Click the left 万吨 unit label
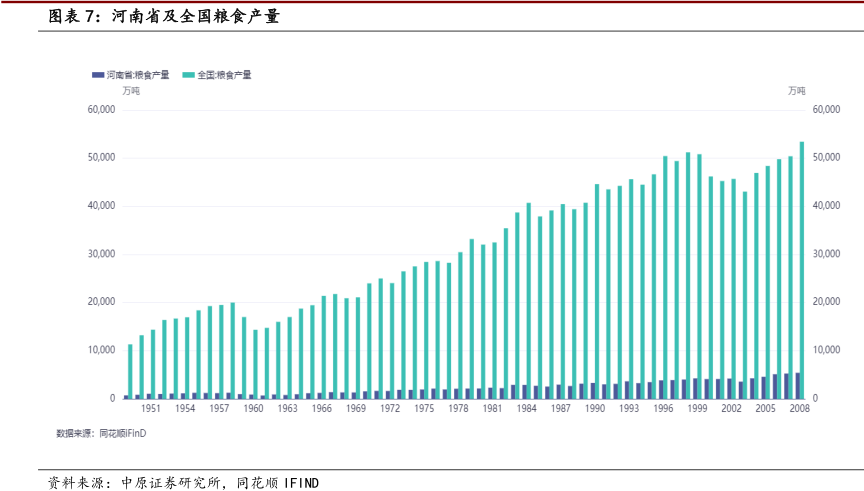This screenshot has width=864, height=491. point(131,91)
